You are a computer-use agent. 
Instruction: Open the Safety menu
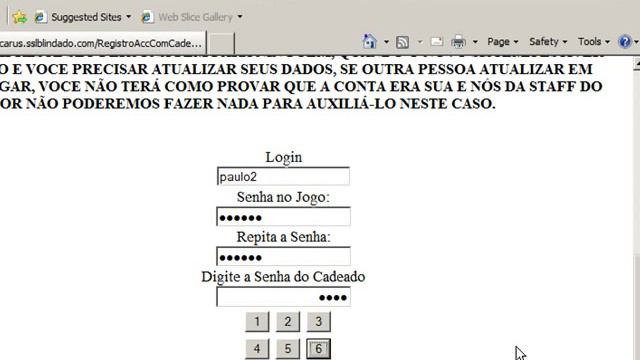[548, 42]
